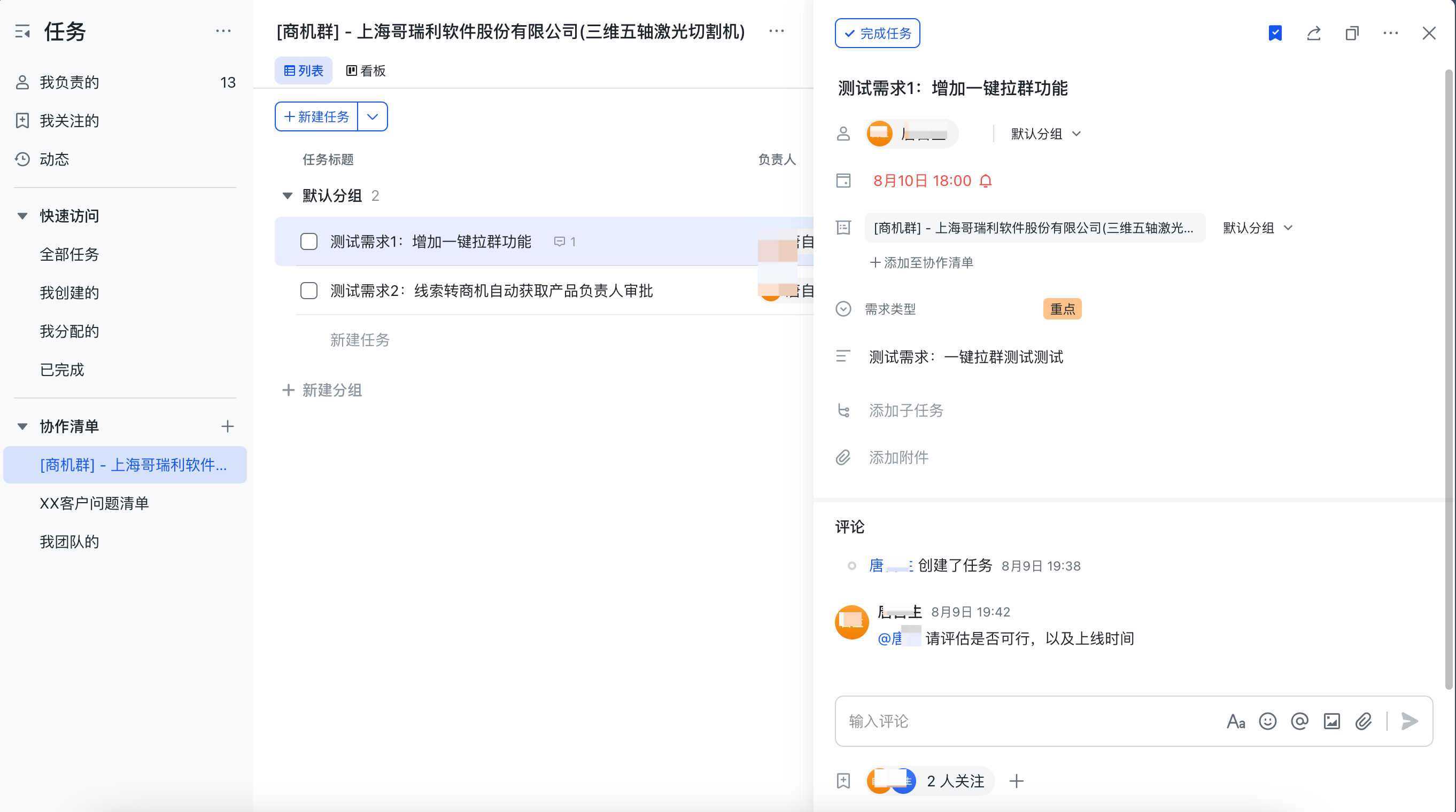
Task: Switch to the 看板 view tab
Action: click(x=366, y=71)
